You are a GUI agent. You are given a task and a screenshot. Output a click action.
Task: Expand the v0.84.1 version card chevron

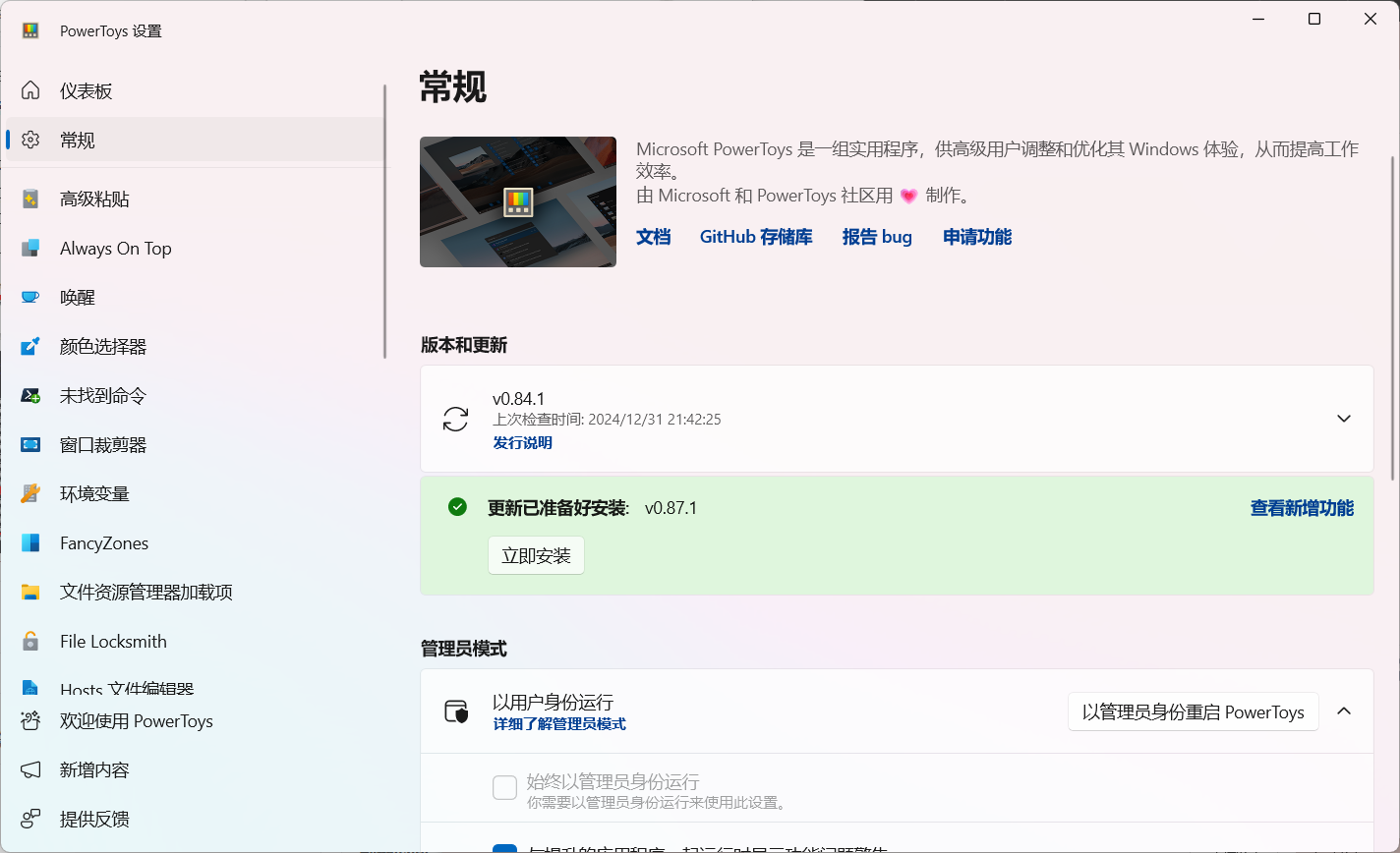coord(1344,419)
